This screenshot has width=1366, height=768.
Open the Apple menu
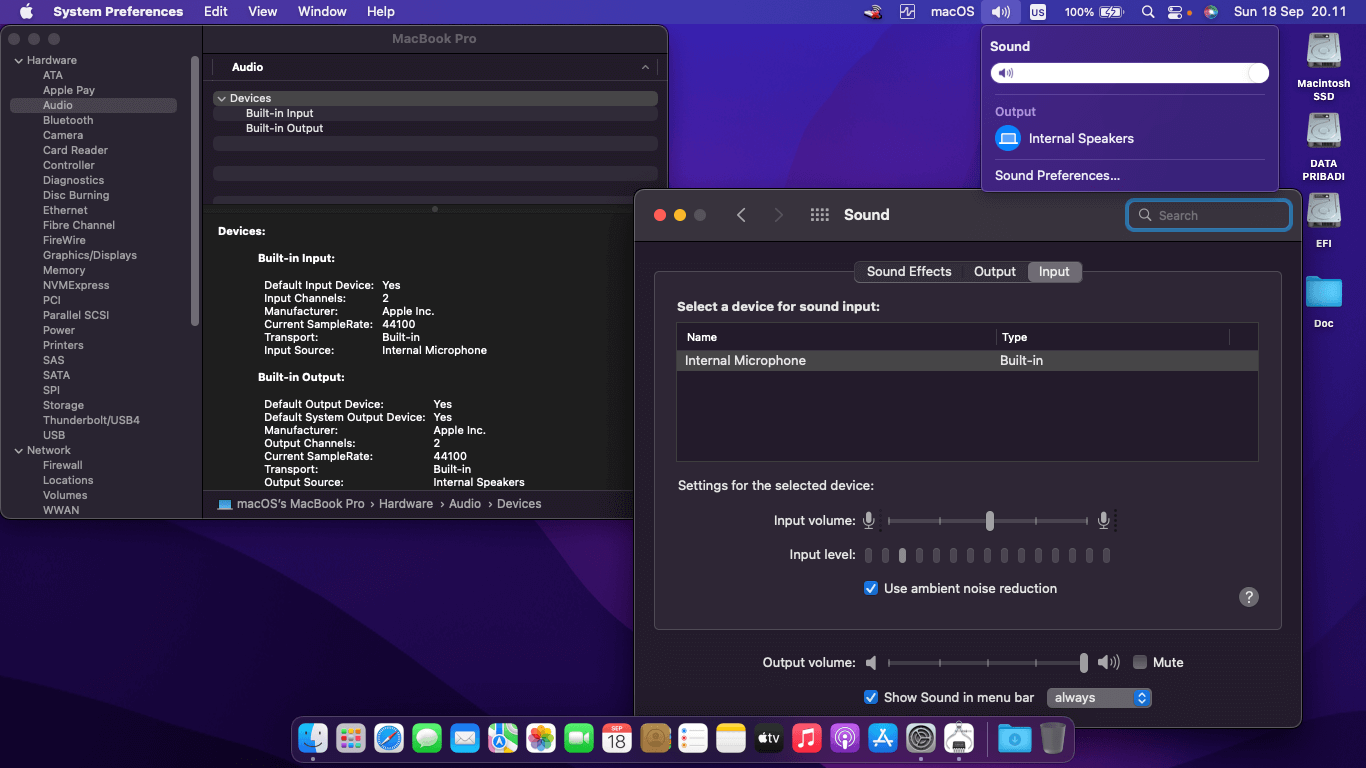[x=26, y=12]
